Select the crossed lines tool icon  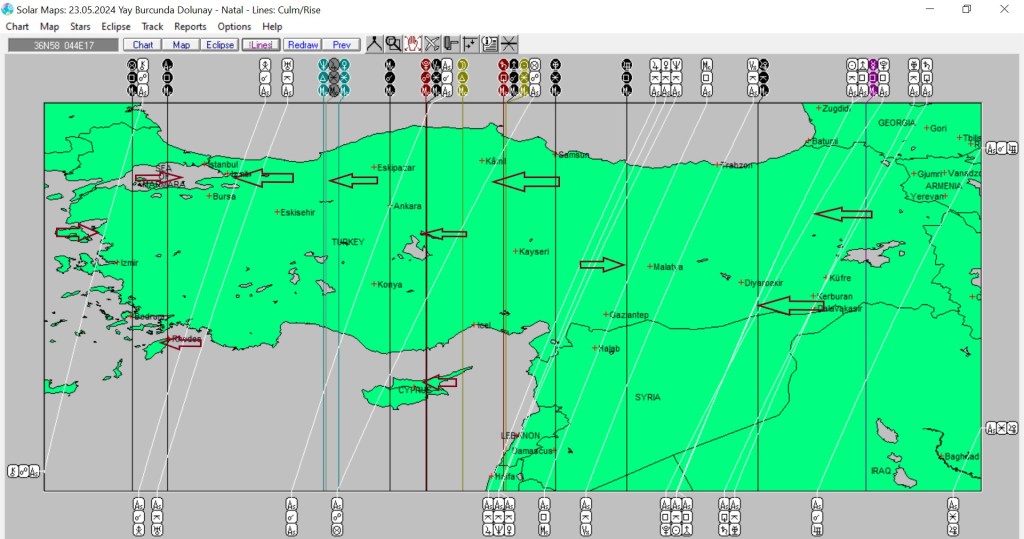(509, 44)
